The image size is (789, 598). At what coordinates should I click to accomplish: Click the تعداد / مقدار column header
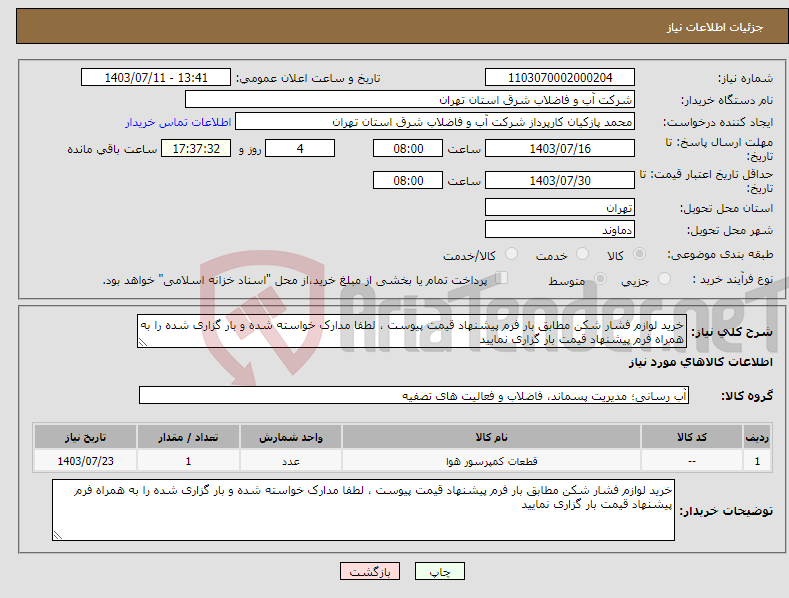coord(188,437)
